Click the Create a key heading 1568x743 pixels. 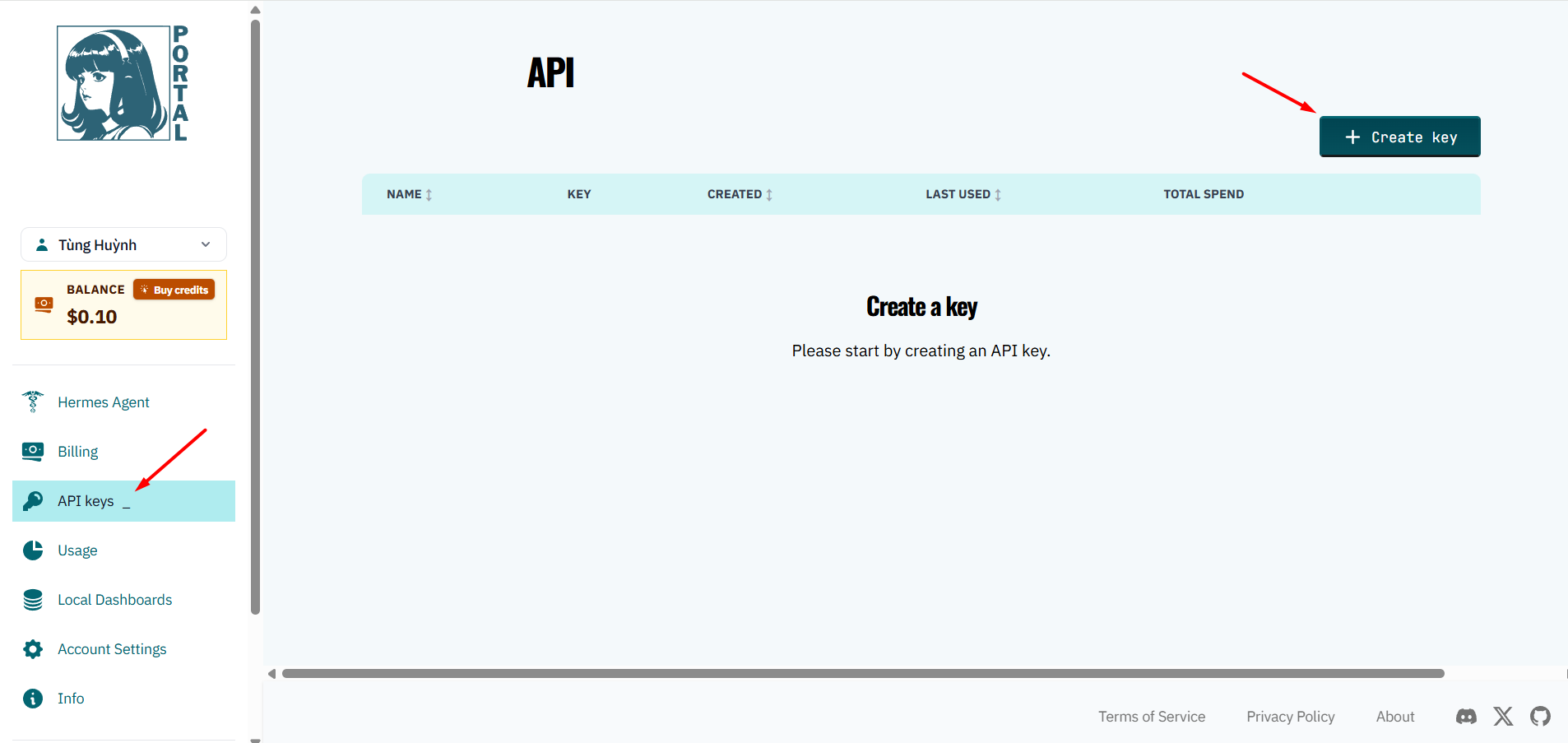point(921,307)
